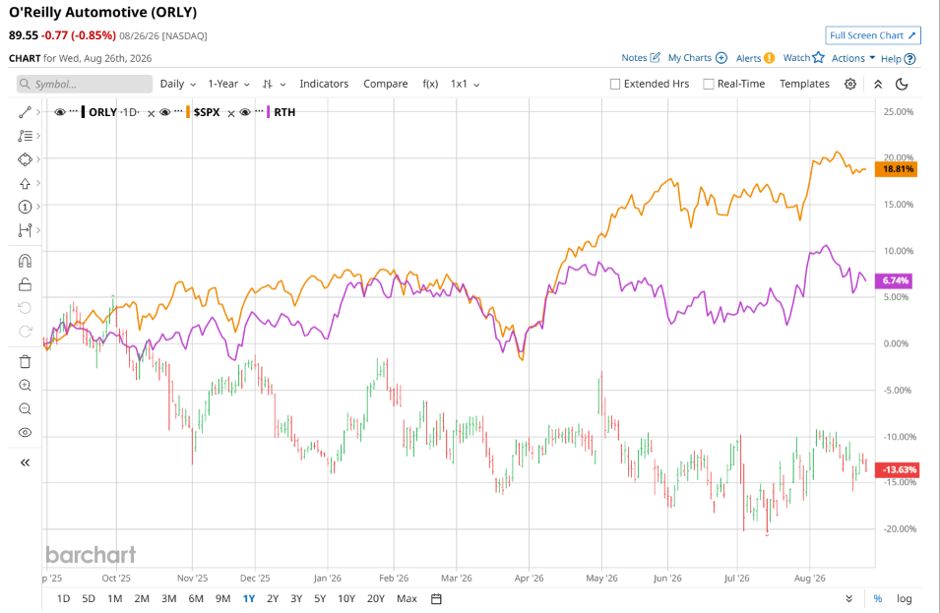Open the Compare menu
The image size is (940, 613).
385,84
